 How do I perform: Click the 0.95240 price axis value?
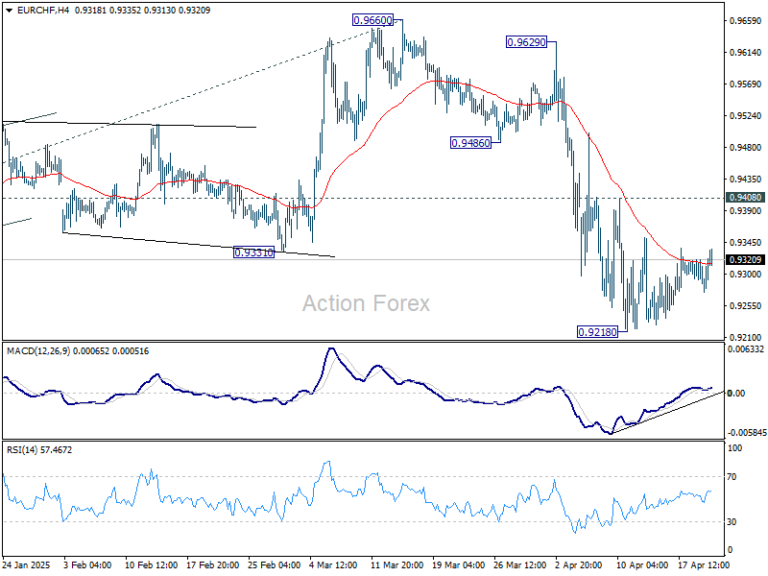745,116
